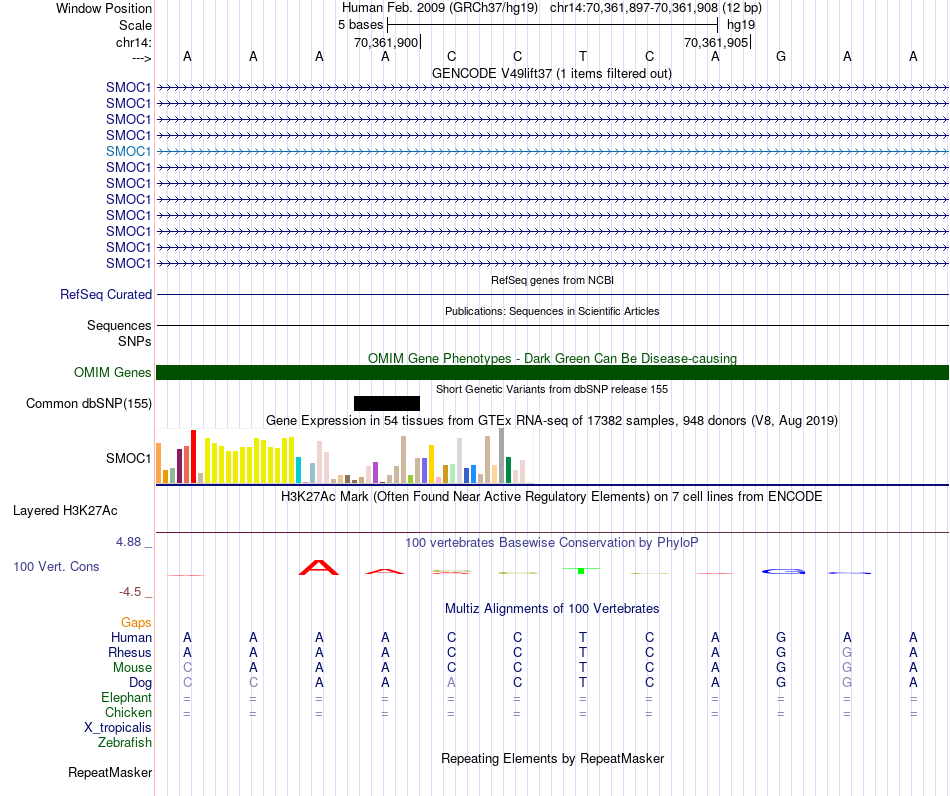Select the Mouse species label
Viewport: 950px width, 796px height.
(132, 668)
